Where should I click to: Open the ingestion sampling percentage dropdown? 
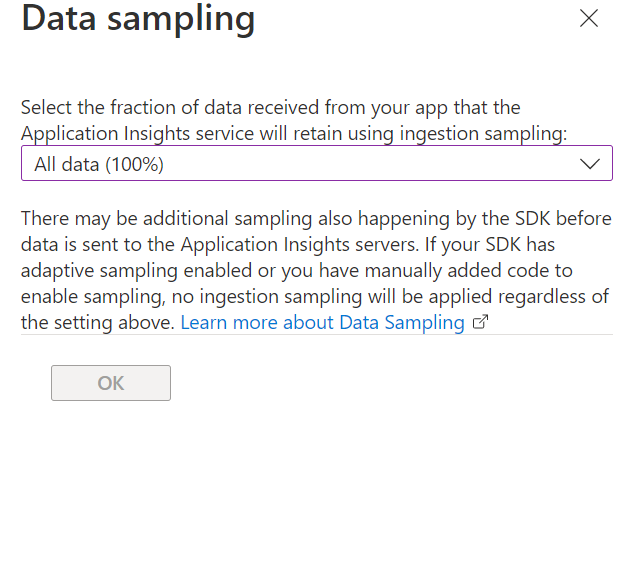pyautogui.click(x=316, y=163)
